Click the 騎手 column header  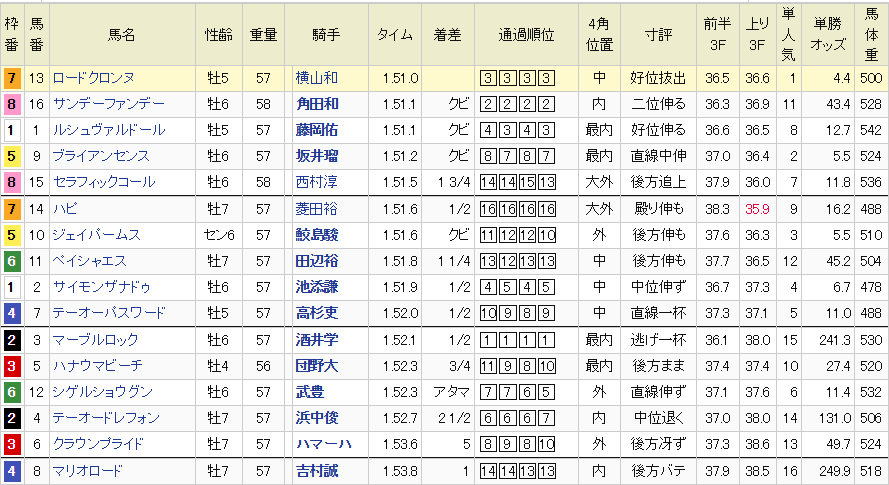[x=326, y=34]
